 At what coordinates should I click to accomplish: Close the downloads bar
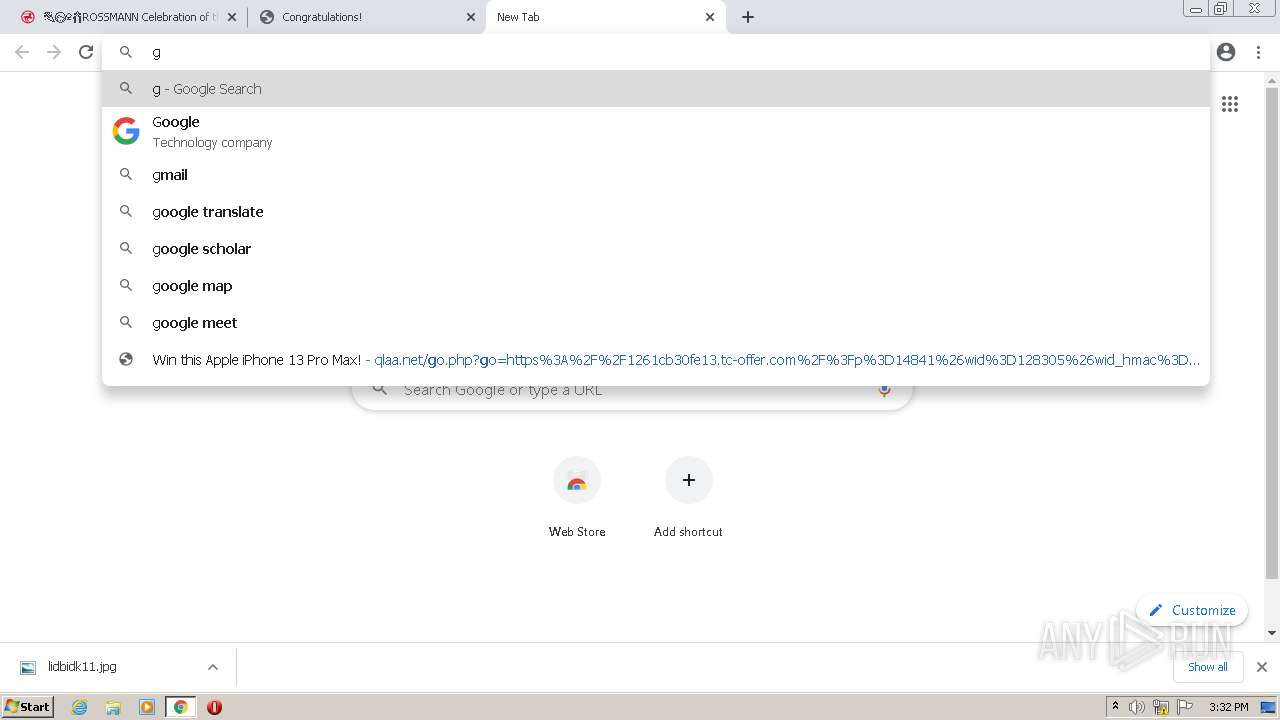point(1262,667)
